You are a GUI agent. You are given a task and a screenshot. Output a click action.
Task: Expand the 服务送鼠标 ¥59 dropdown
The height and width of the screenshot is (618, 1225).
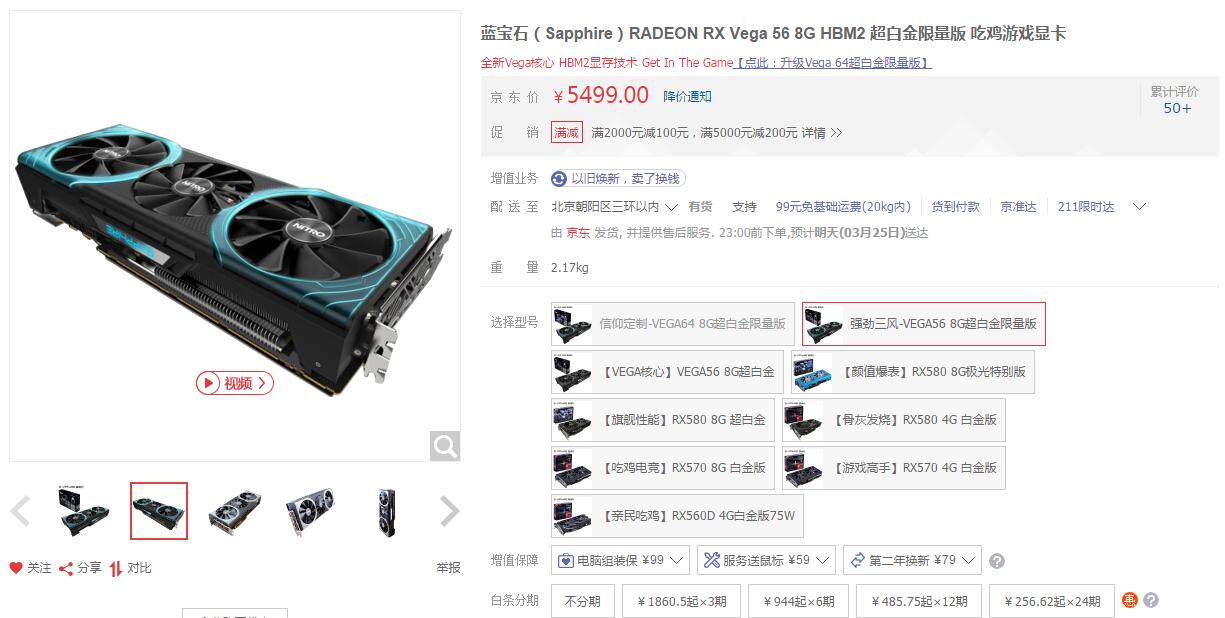coord(766,560)
